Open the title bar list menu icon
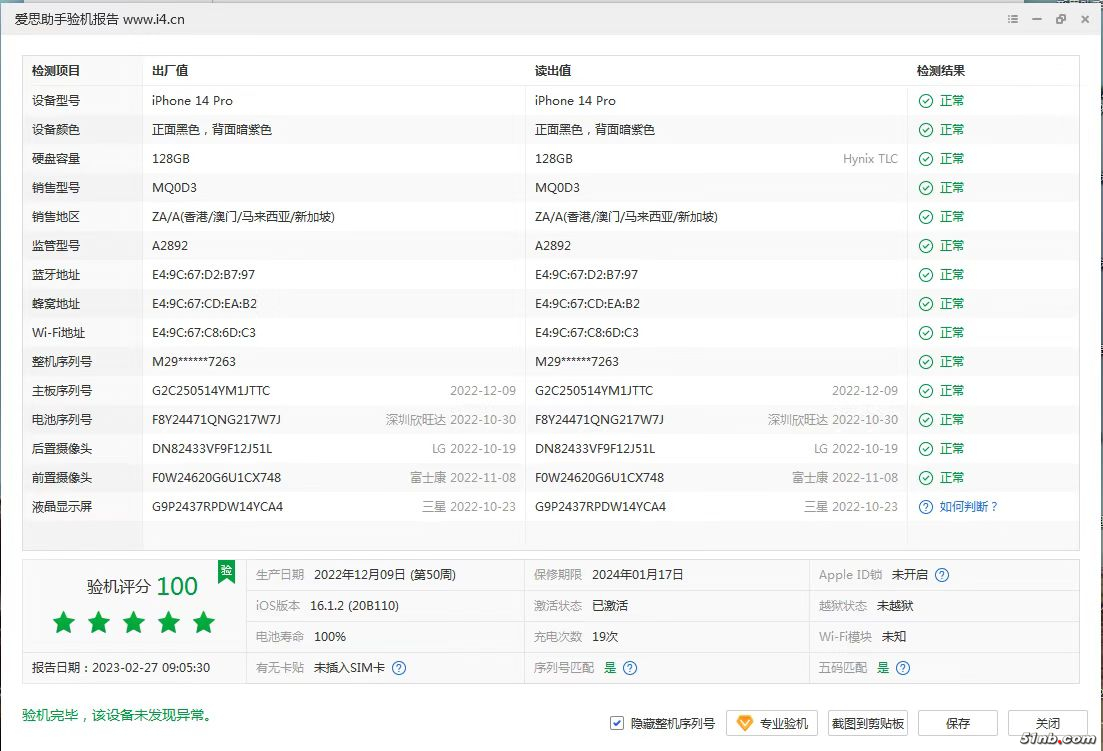Viewport: 1103px width, 751px height. point(1013,19)
